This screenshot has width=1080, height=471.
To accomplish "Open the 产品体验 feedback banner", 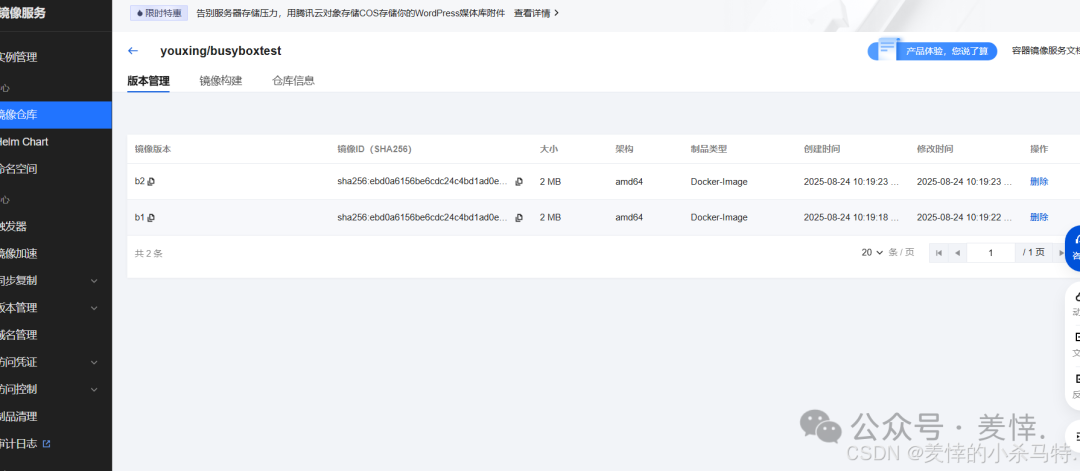I will [932, 51].
